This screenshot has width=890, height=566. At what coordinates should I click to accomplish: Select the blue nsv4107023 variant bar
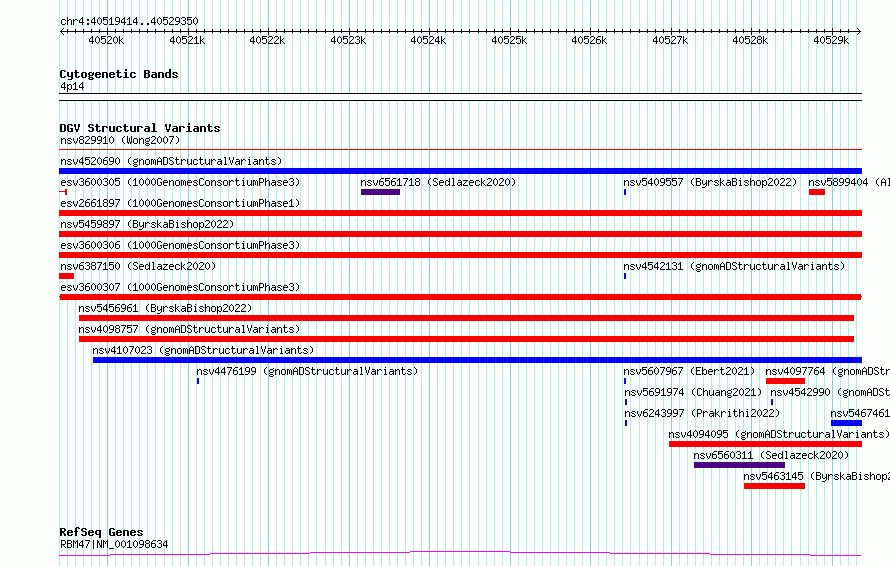(x=477, y=360)
